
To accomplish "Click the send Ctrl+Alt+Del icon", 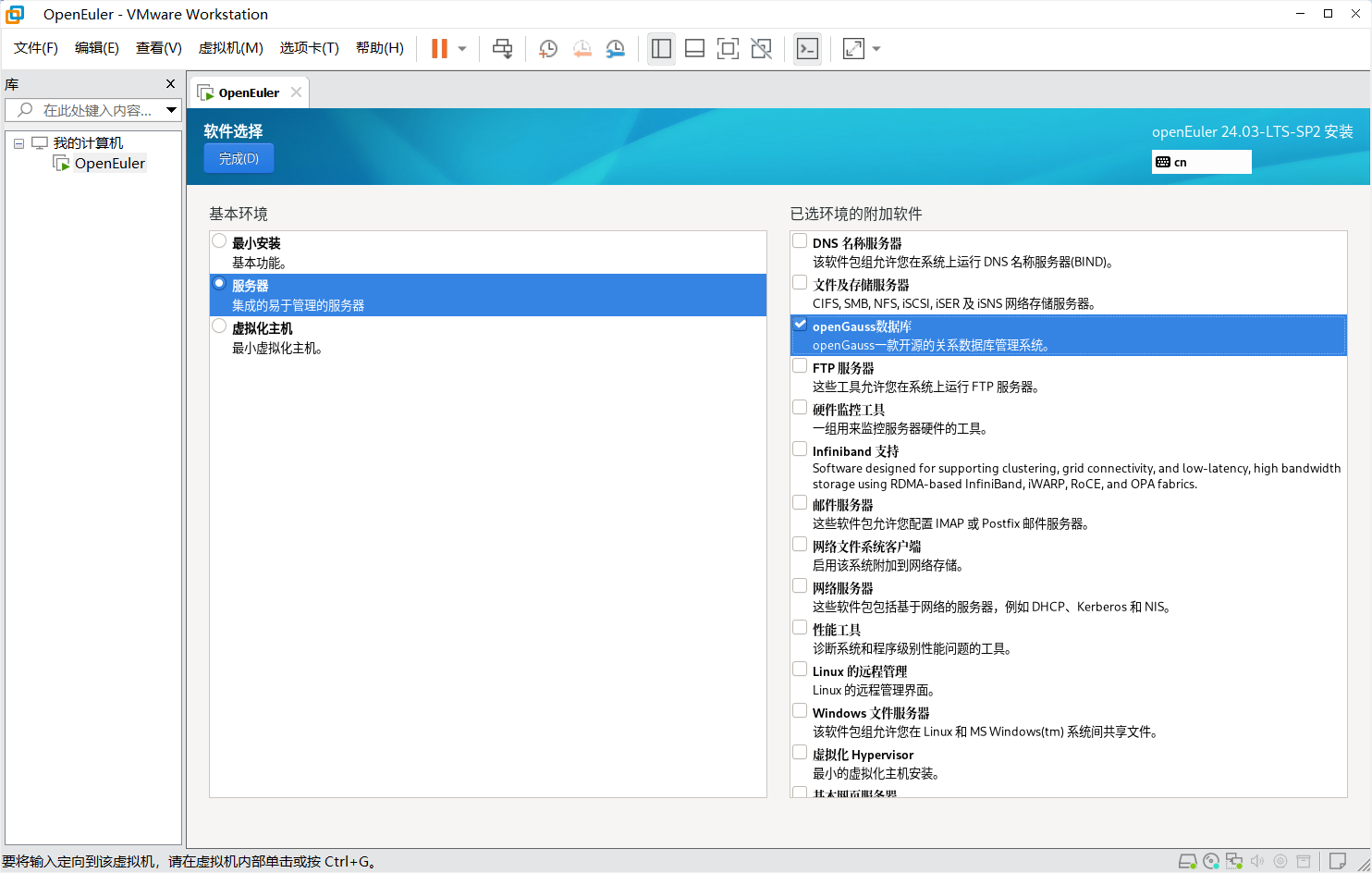I will point(502,49).
